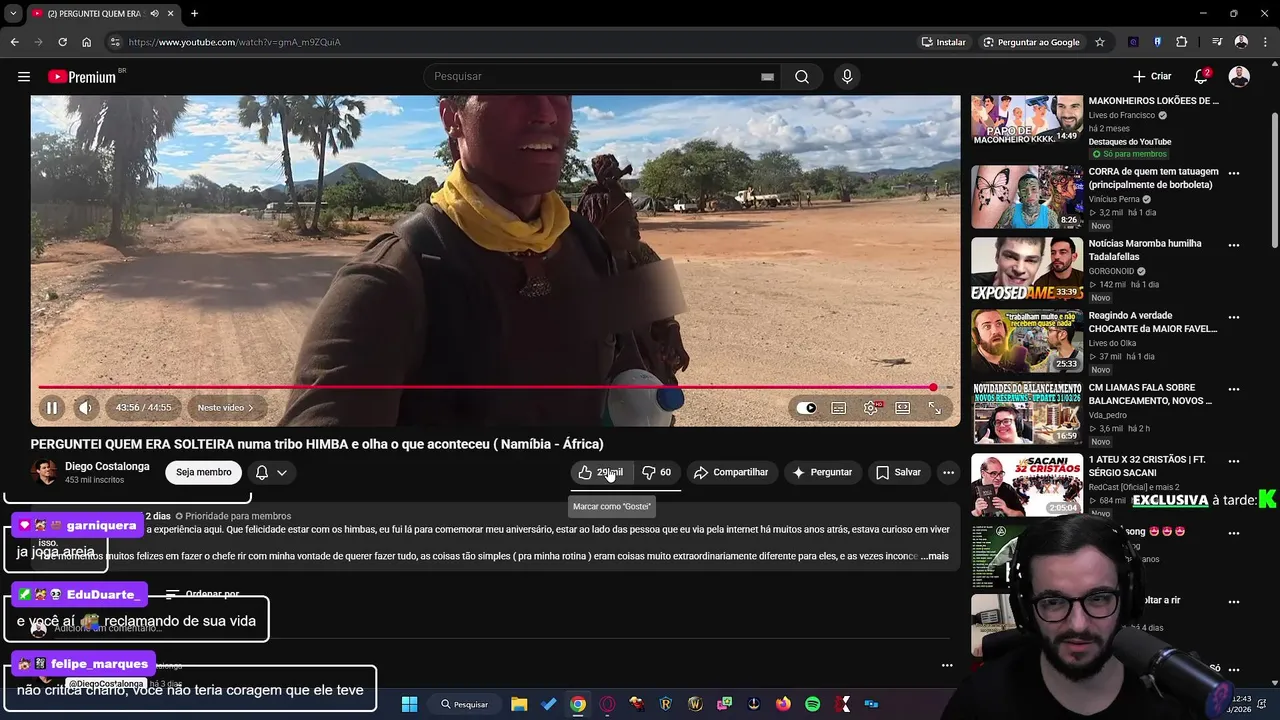Toggle autoplay switch in the player
Image resolution: width=1280 pixels, height=720 pixels.
(806, 408)
